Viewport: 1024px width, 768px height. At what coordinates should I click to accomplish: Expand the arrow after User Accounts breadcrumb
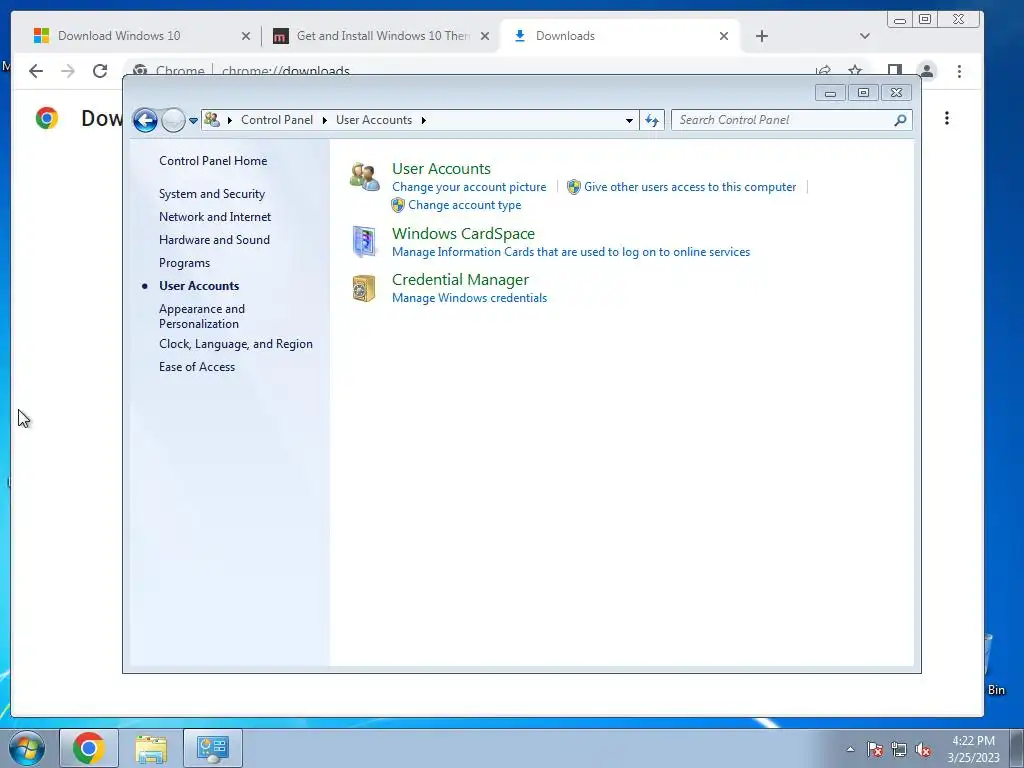coord(424,120)
